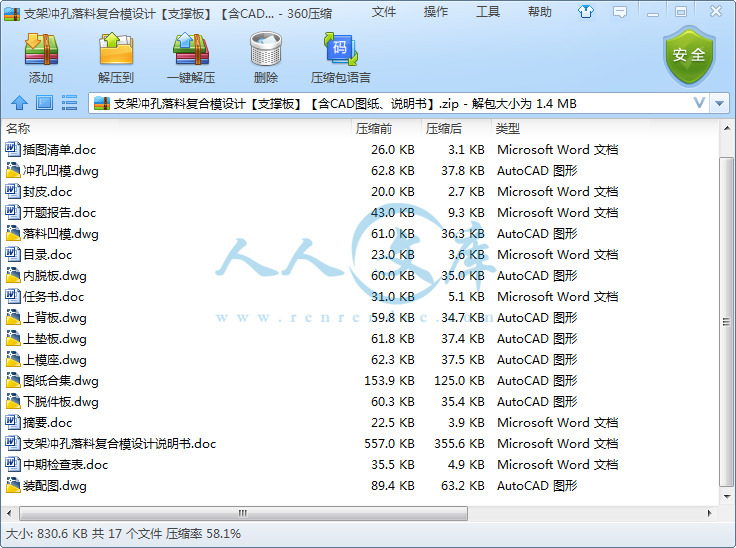
Task: Click the 557.0 KB size cell
Action: 389,444
